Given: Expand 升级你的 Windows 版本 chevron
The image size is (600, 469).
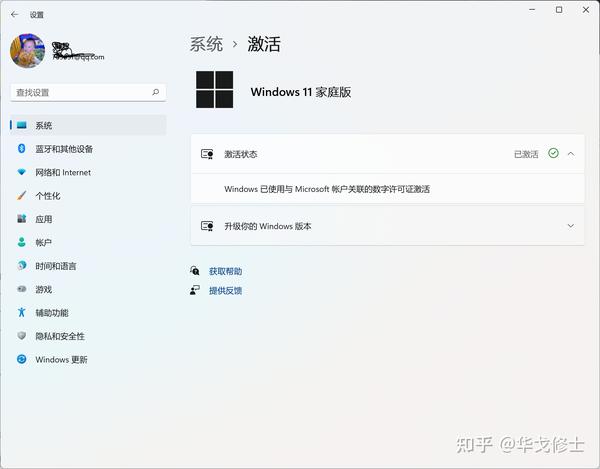Looking at the screenshot, I should (571, 226).
